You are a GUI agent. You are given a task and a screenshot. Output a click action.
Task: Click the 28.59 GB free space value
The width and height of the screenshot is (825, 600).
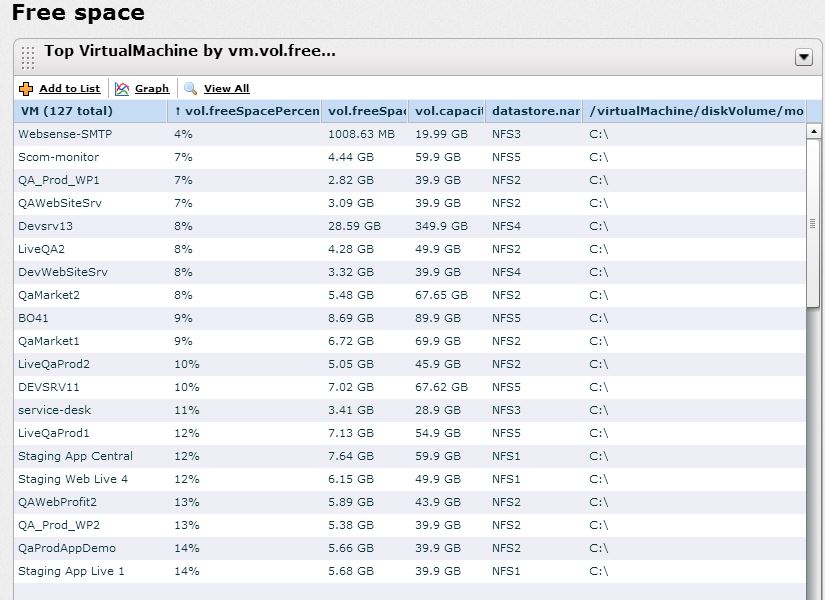[x=354, y=226]
